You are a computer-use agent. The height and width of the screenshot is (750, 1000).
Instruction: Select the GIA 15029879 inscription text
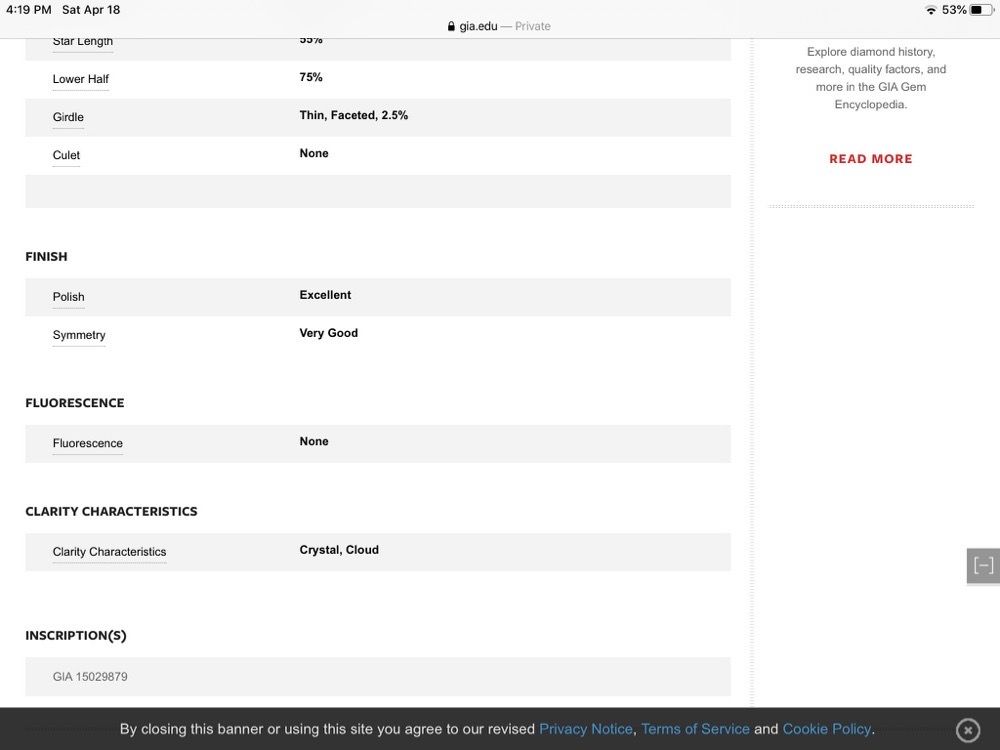90,677
